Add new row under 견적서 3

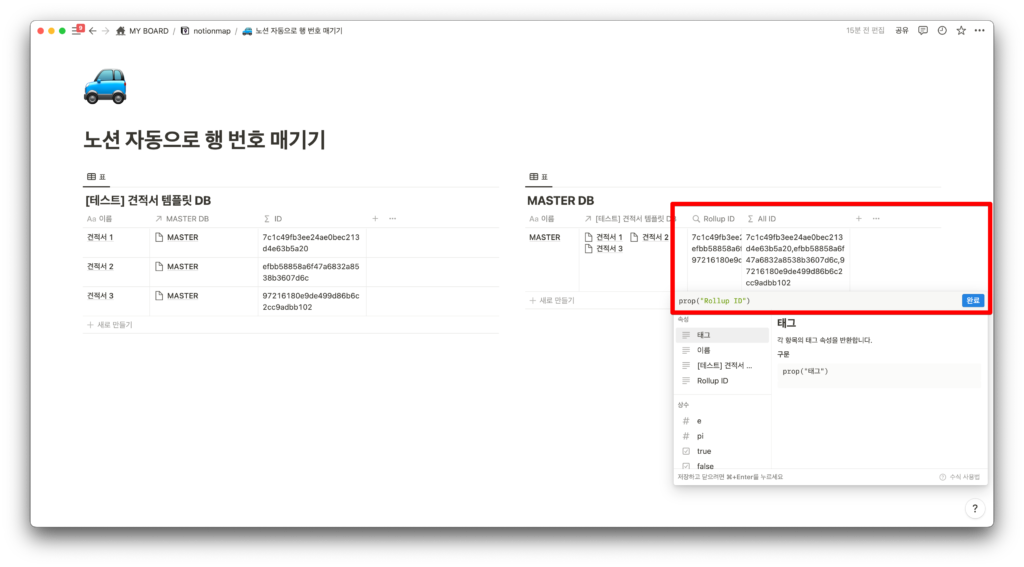pos(115,325)
